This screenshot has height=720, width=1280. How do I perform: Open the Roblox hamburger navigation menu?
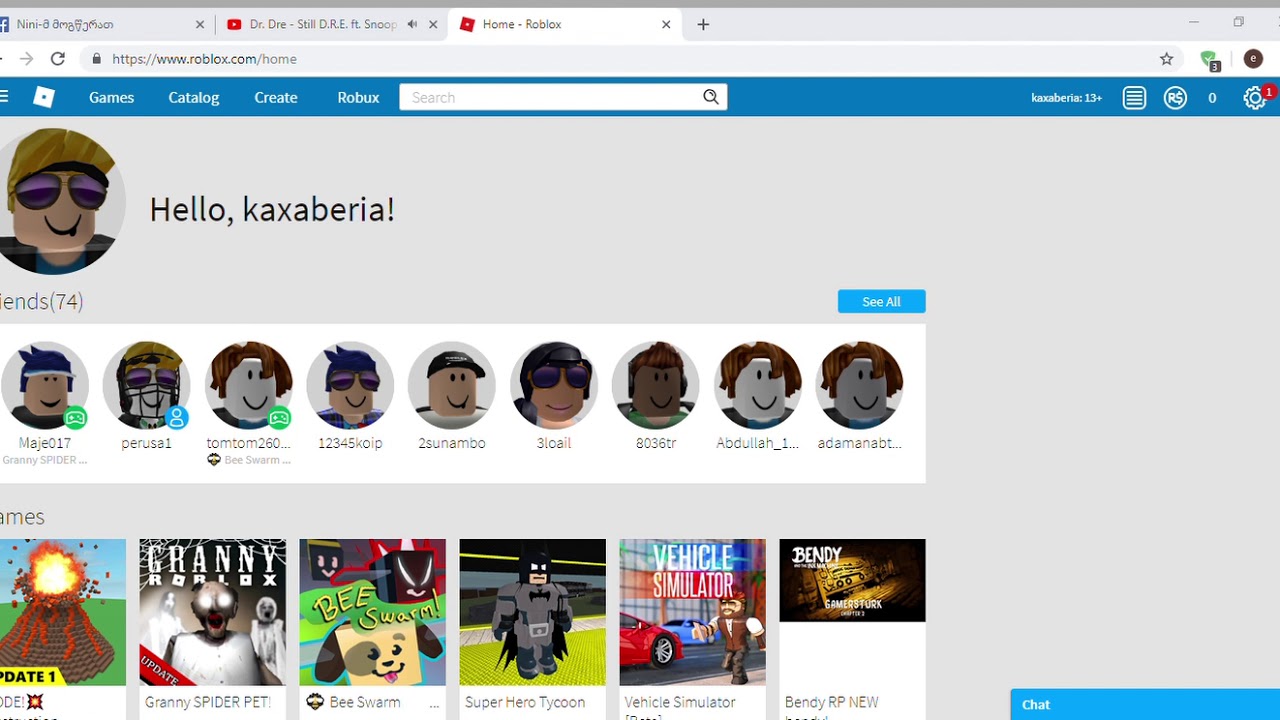coord(4,97)
